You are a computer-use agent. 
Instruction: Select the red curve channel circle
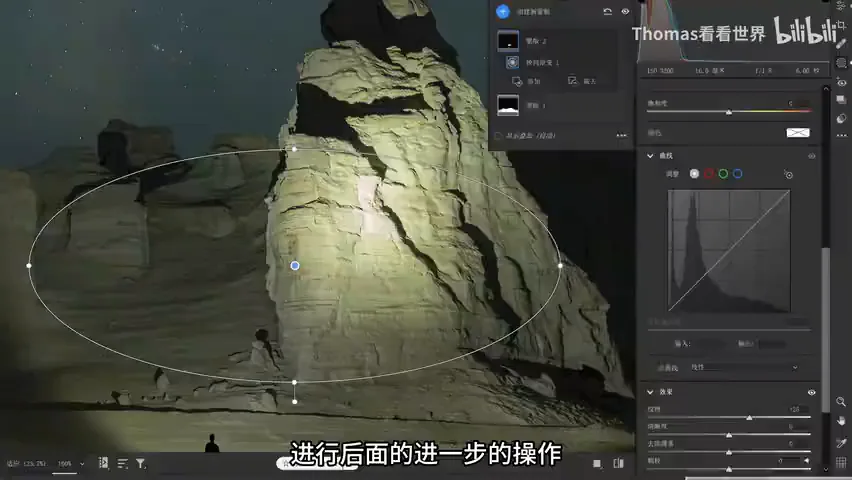(x=709, y=174)
